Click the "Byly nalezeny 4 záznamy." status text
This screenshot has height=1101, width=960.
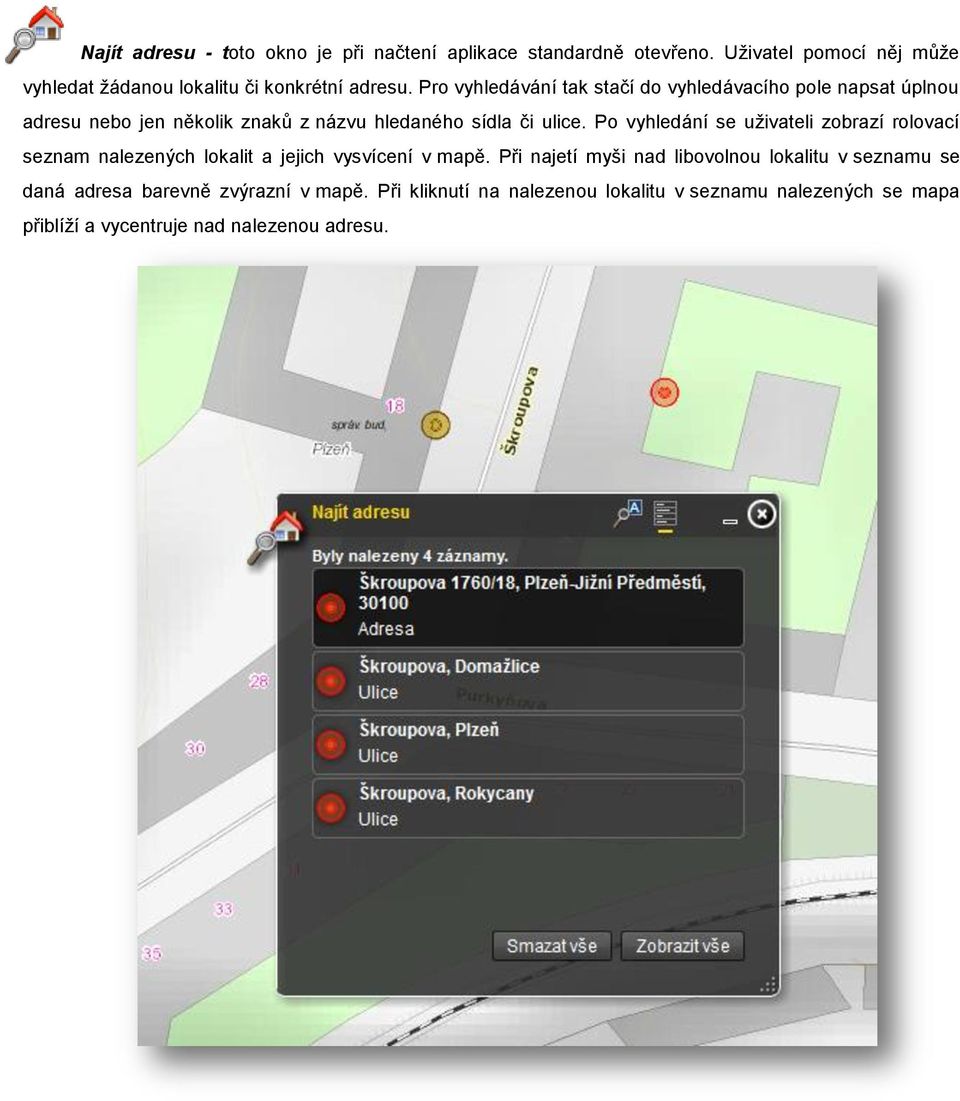tap(409, 556)
